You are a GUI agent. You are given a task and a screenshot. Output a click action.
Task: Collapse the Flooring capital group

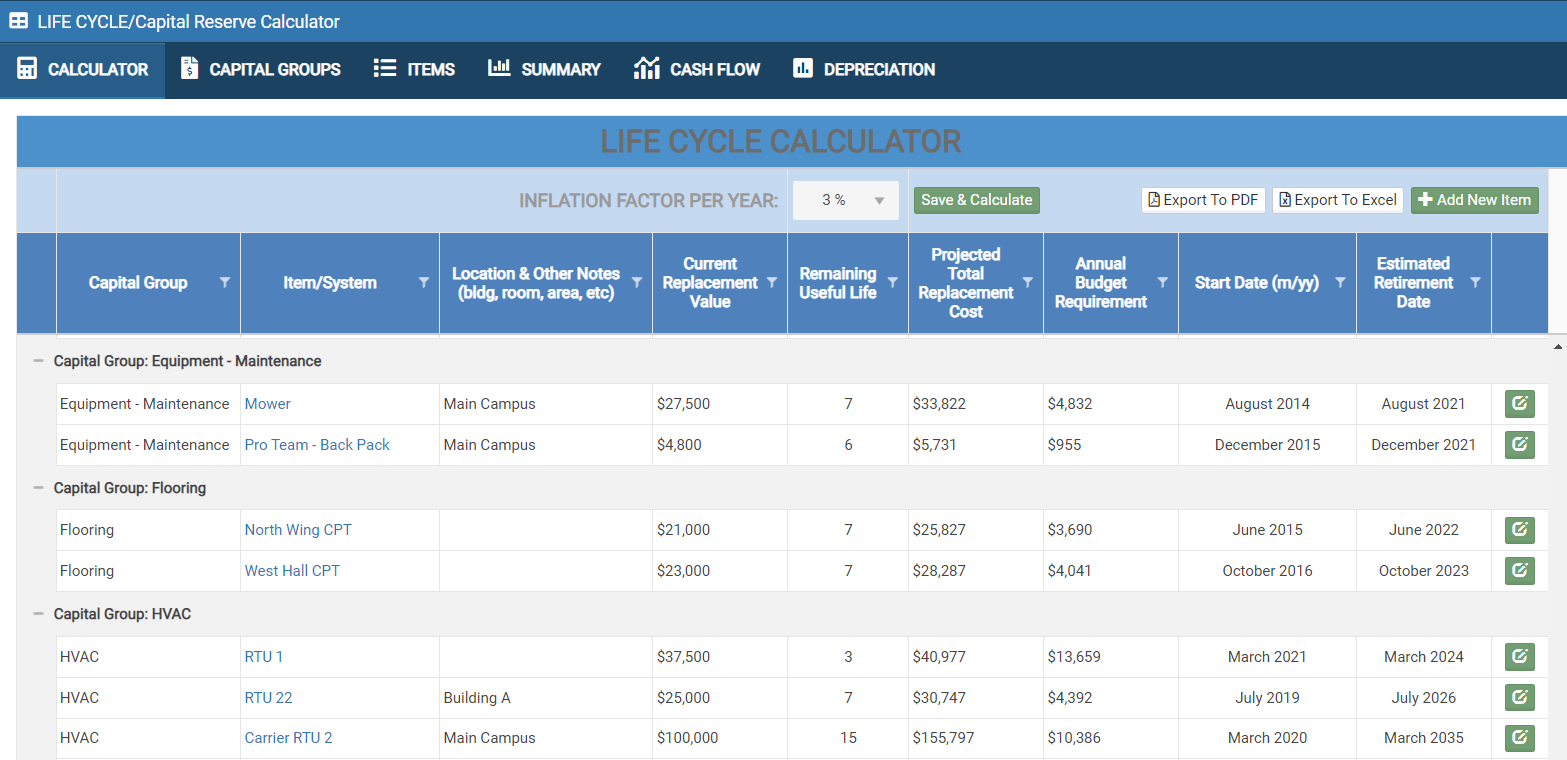point(39,488)
